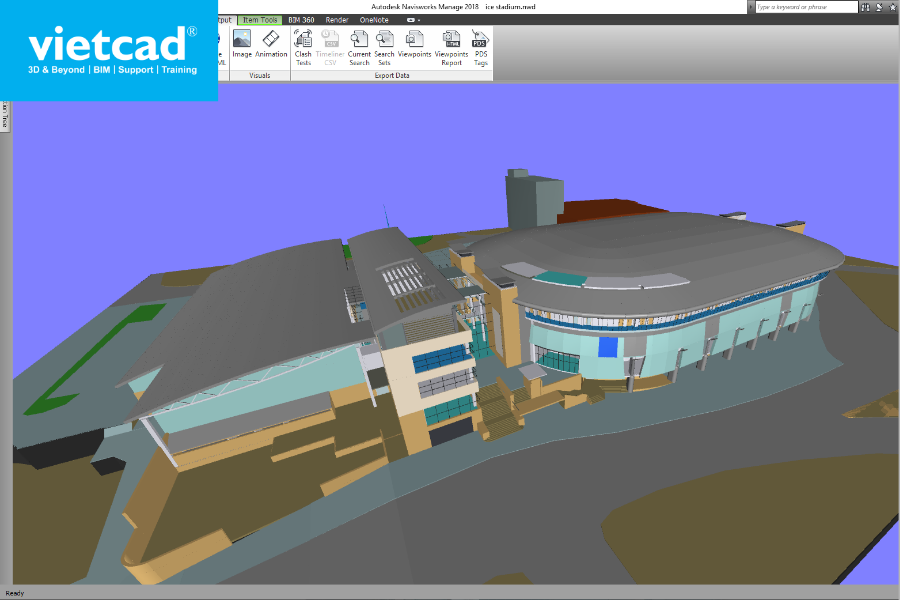Export Clash Tests data

(x=303, y=47)
